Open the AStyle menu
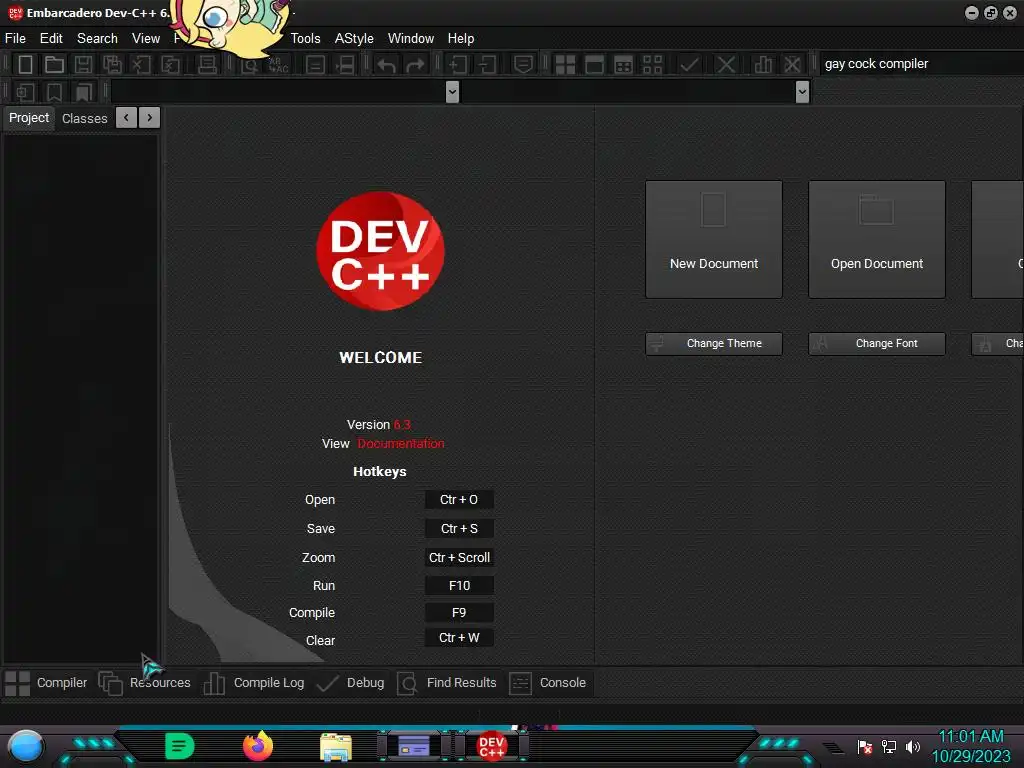The width and height of the screenshot is (1024, 768). (354, 39)
